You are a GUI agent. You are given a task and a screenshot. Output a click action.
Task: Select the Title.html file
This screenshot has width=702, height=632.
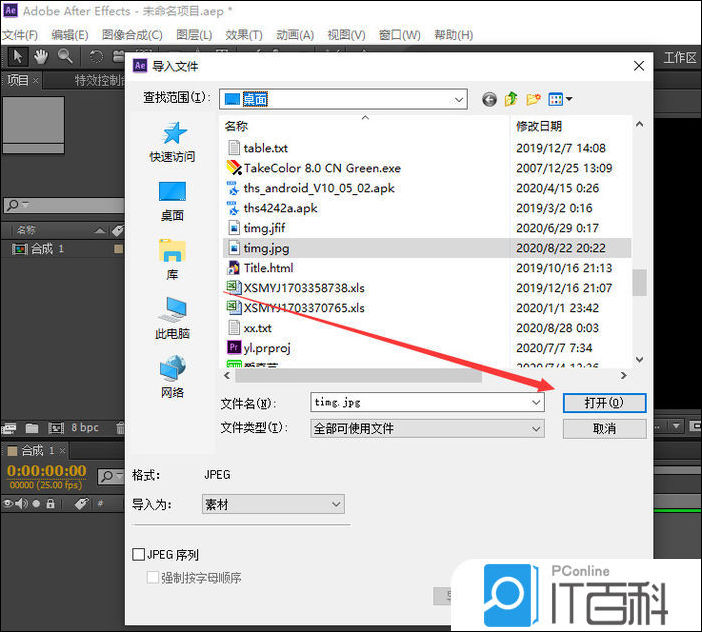[x=261, y=268]
